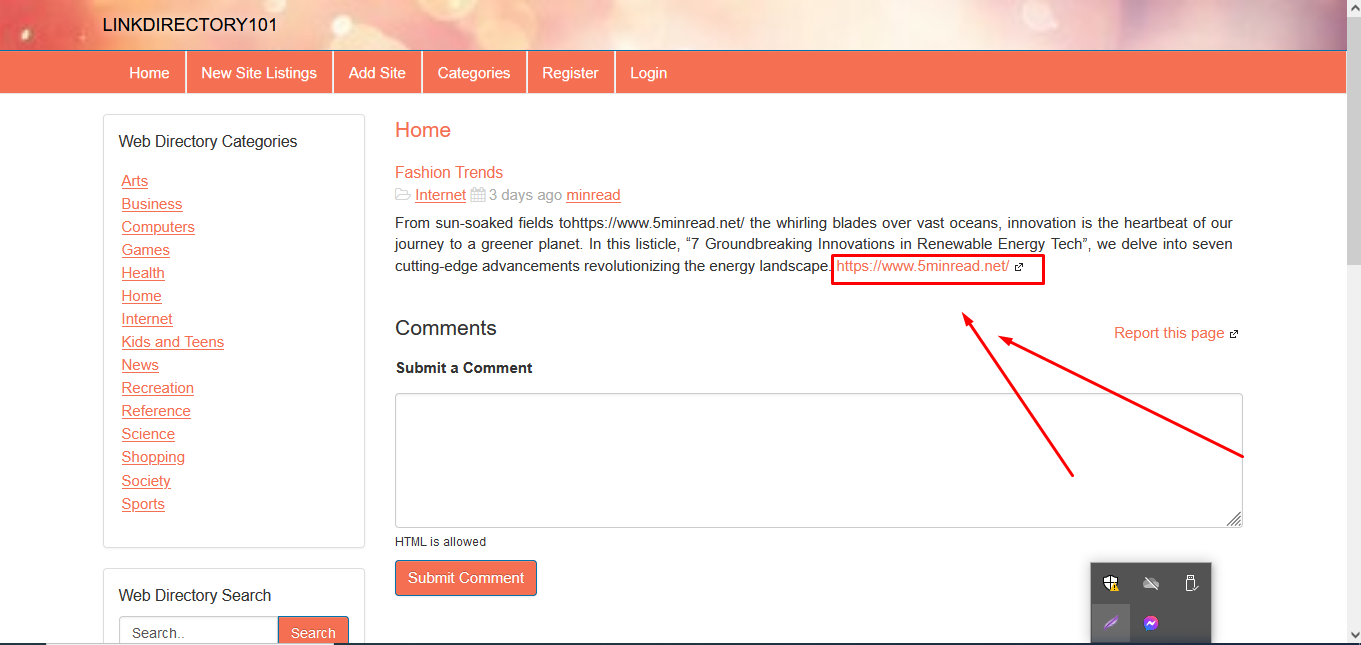
Task: Click the scrollbar up arrow
Action: point(1352,8)
